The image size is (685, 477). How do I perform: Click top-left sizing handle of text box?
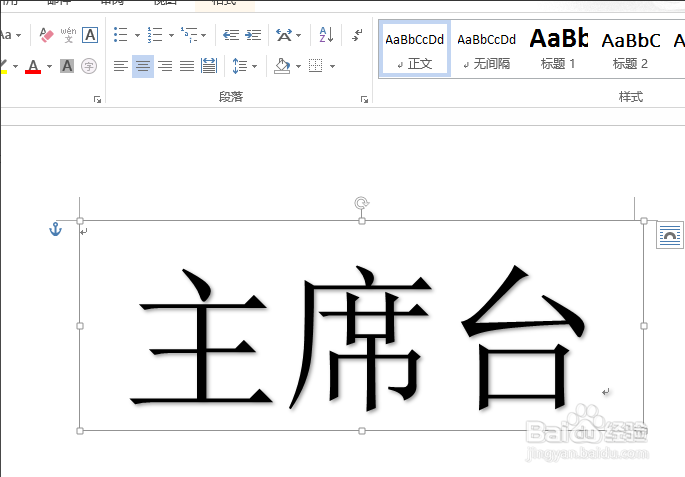tap(80, 221)
